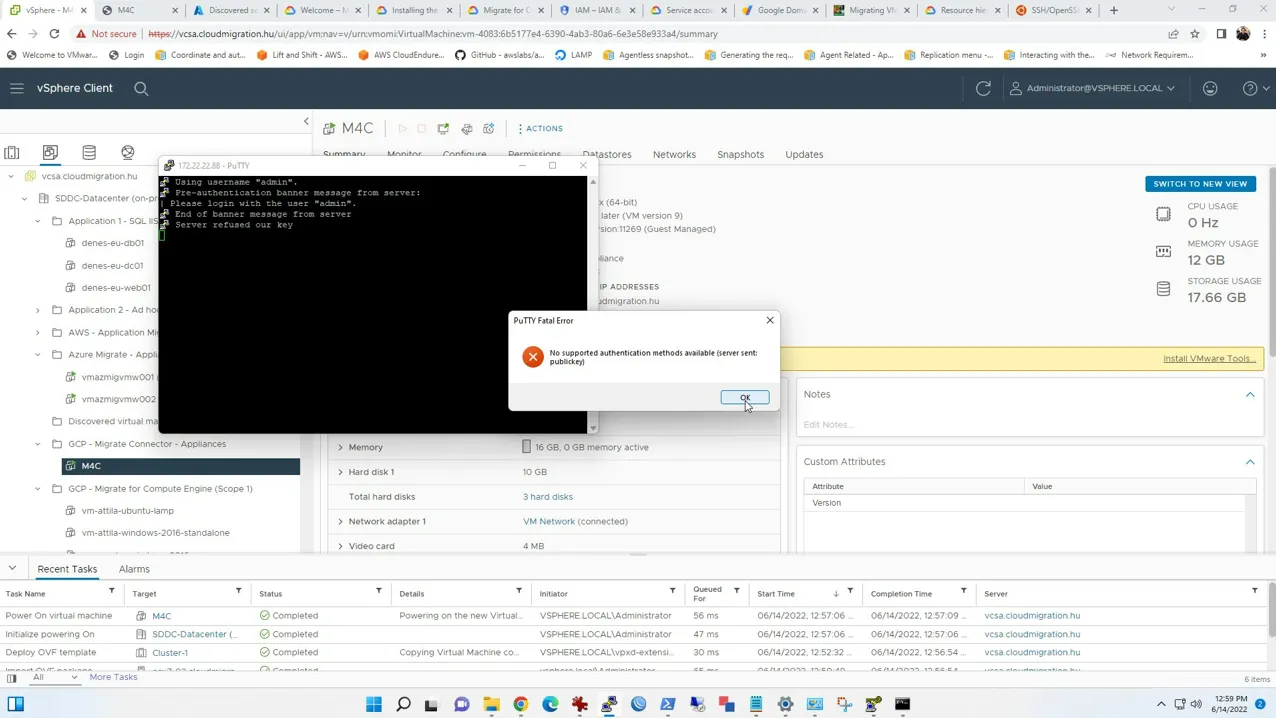Open the feedback smiley icon

coord(1210,88)
